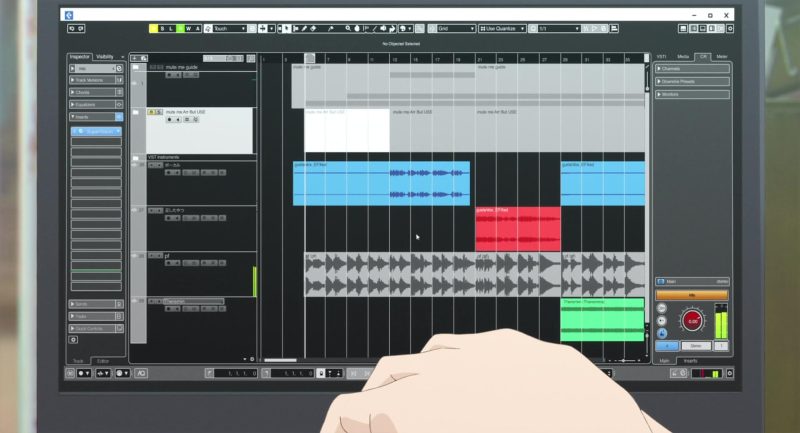Select the green audio clip on bottom track

click(603, 320)
